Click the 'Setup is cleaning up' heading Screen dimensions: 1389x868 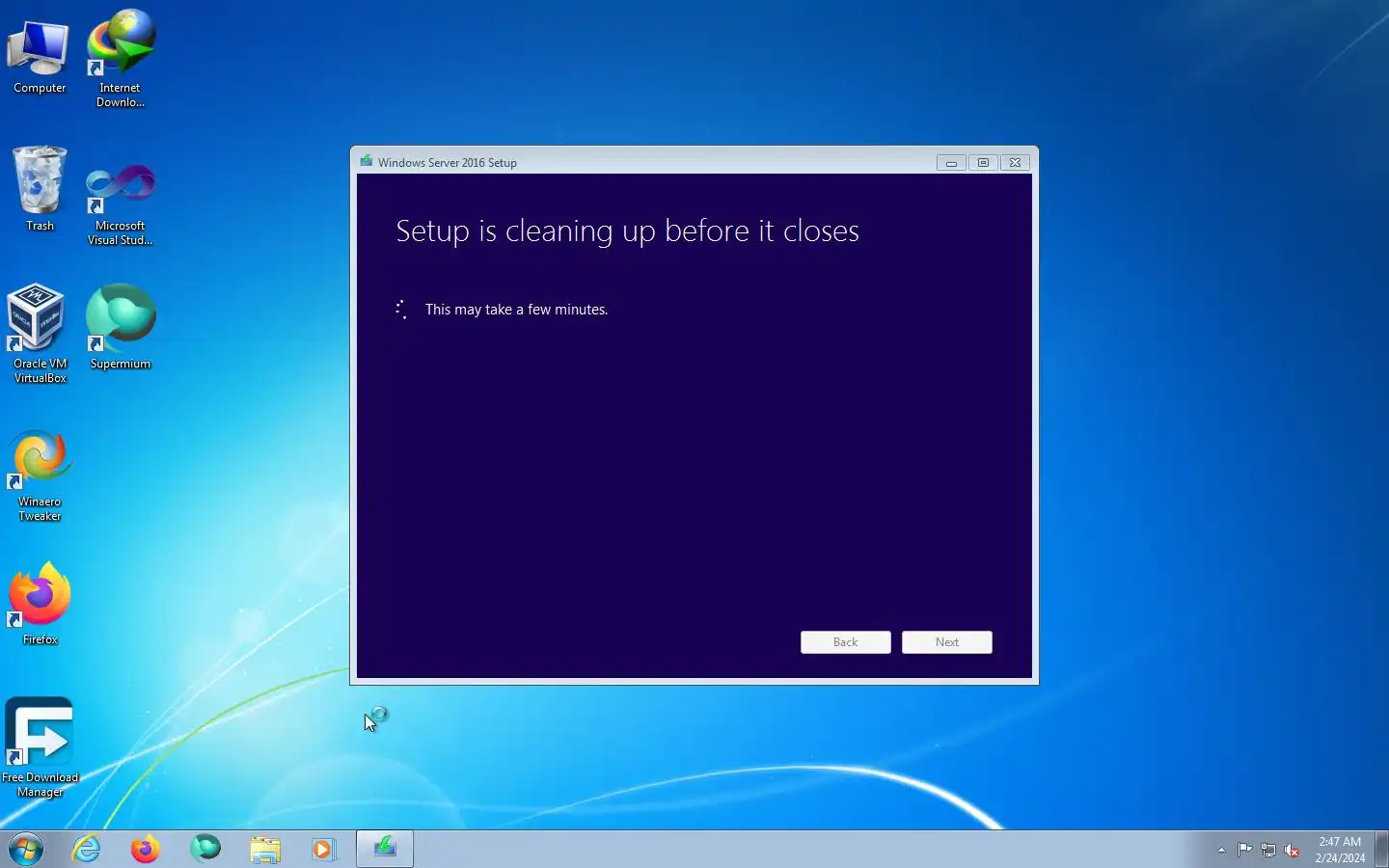tap(627, 231)
